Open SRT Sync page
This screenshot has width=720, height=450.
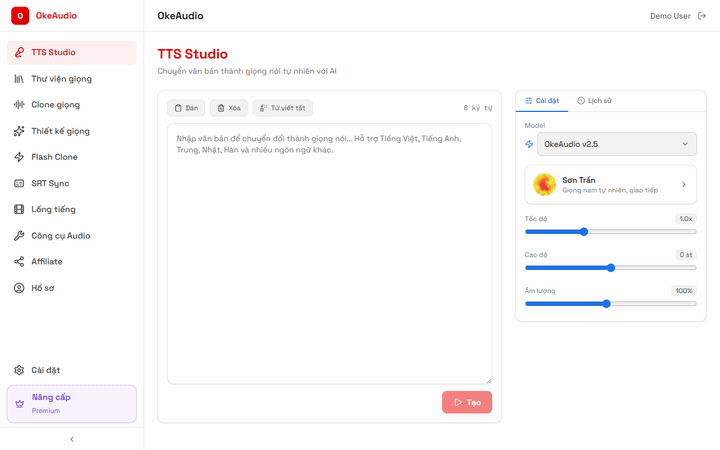[x=72, y=184]
